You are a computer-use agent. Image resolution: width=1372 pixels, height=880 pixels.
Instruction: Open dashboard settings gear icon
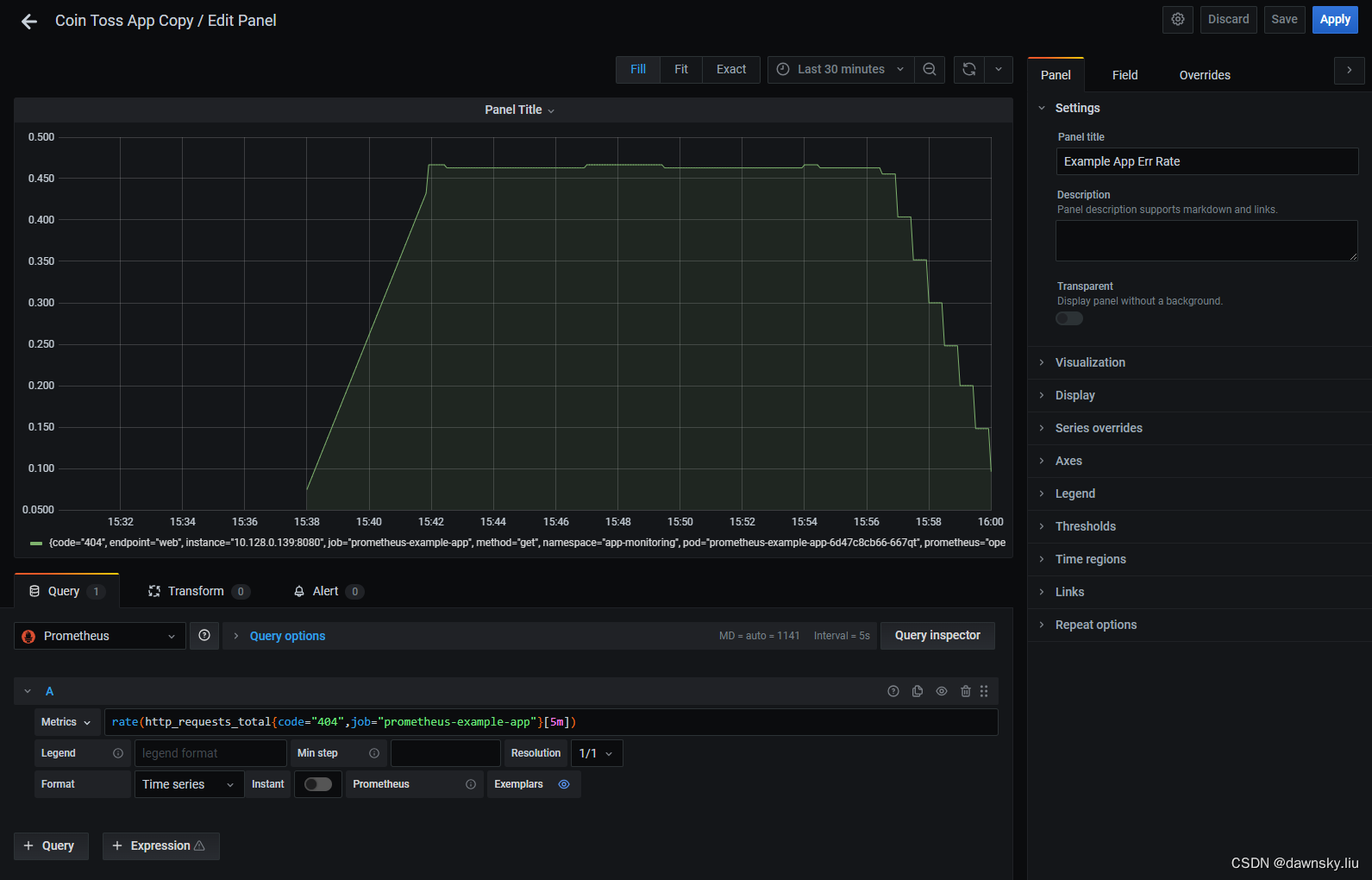pos(1178,19)
